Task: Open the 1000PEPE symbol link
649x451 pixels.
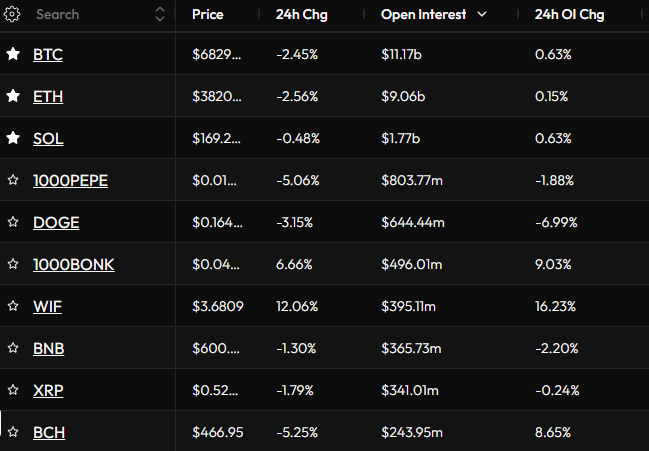Action: click(x=70, y=181)
